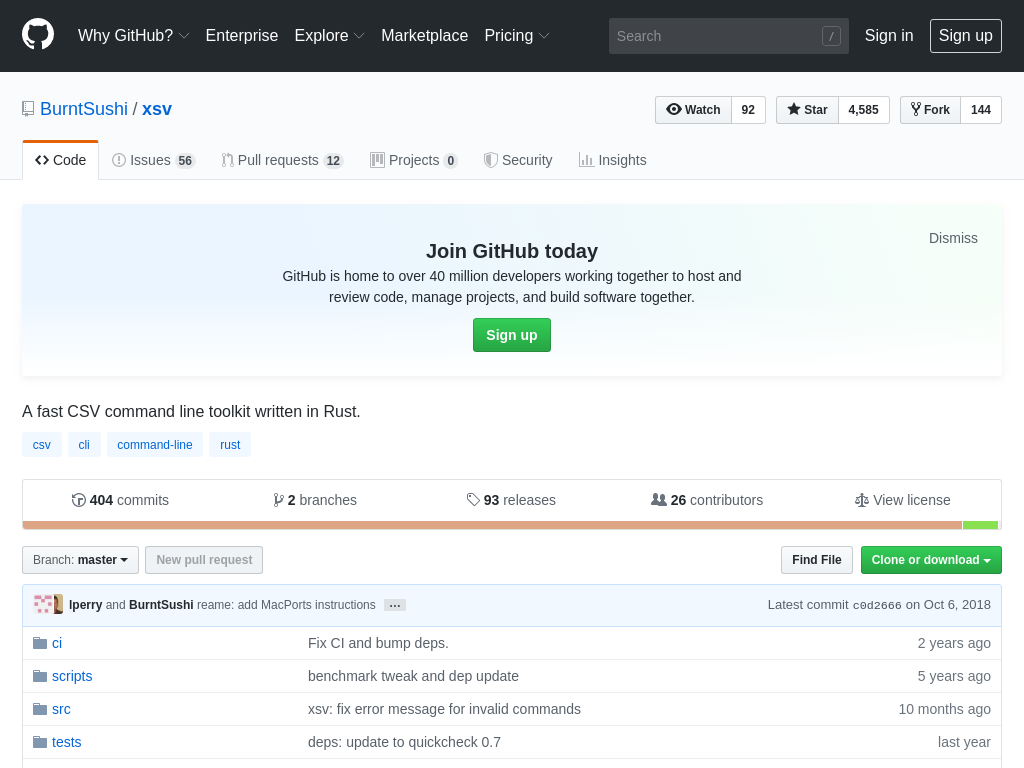Watch the xsv repository
The image size is (1024, 768).
[x=693, y=110]
